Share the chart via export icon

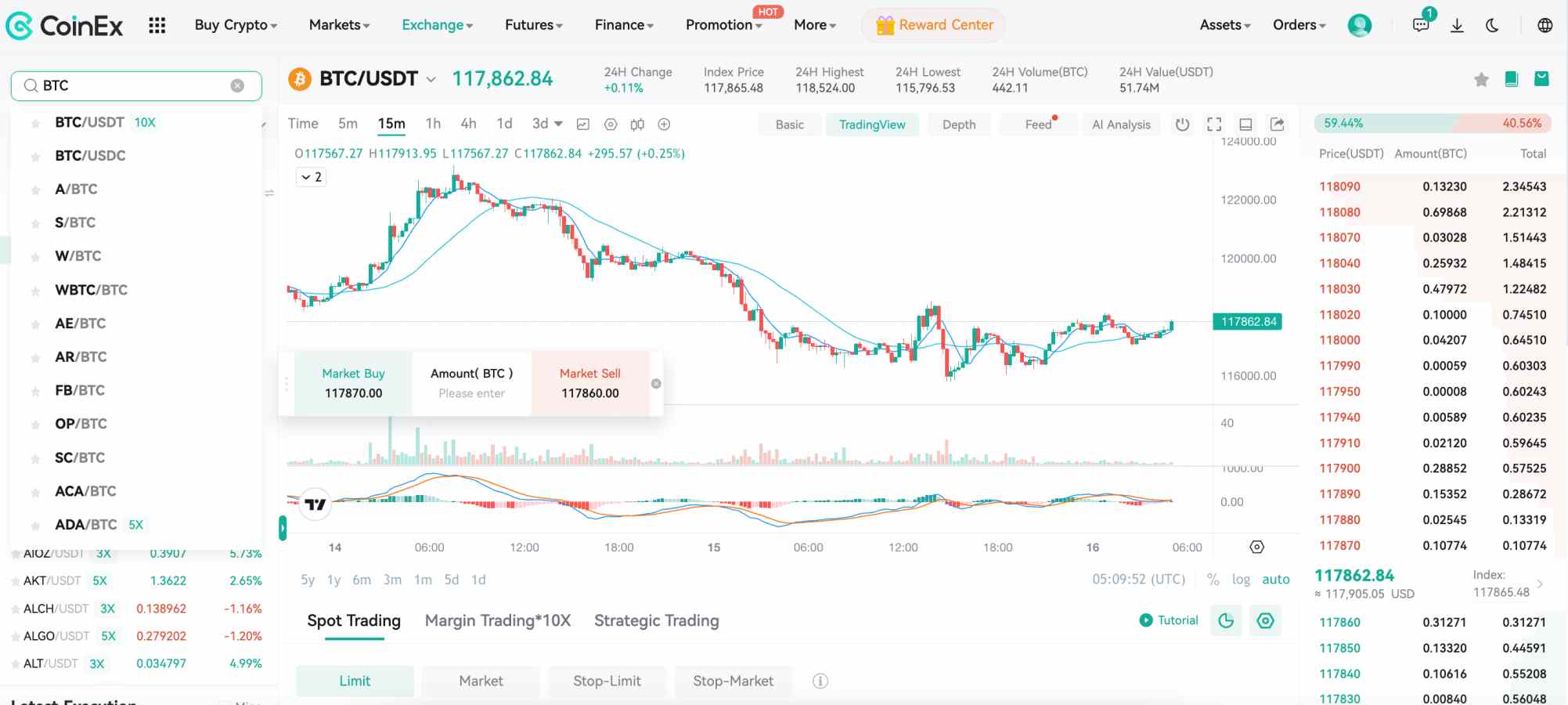[1277, 124]
